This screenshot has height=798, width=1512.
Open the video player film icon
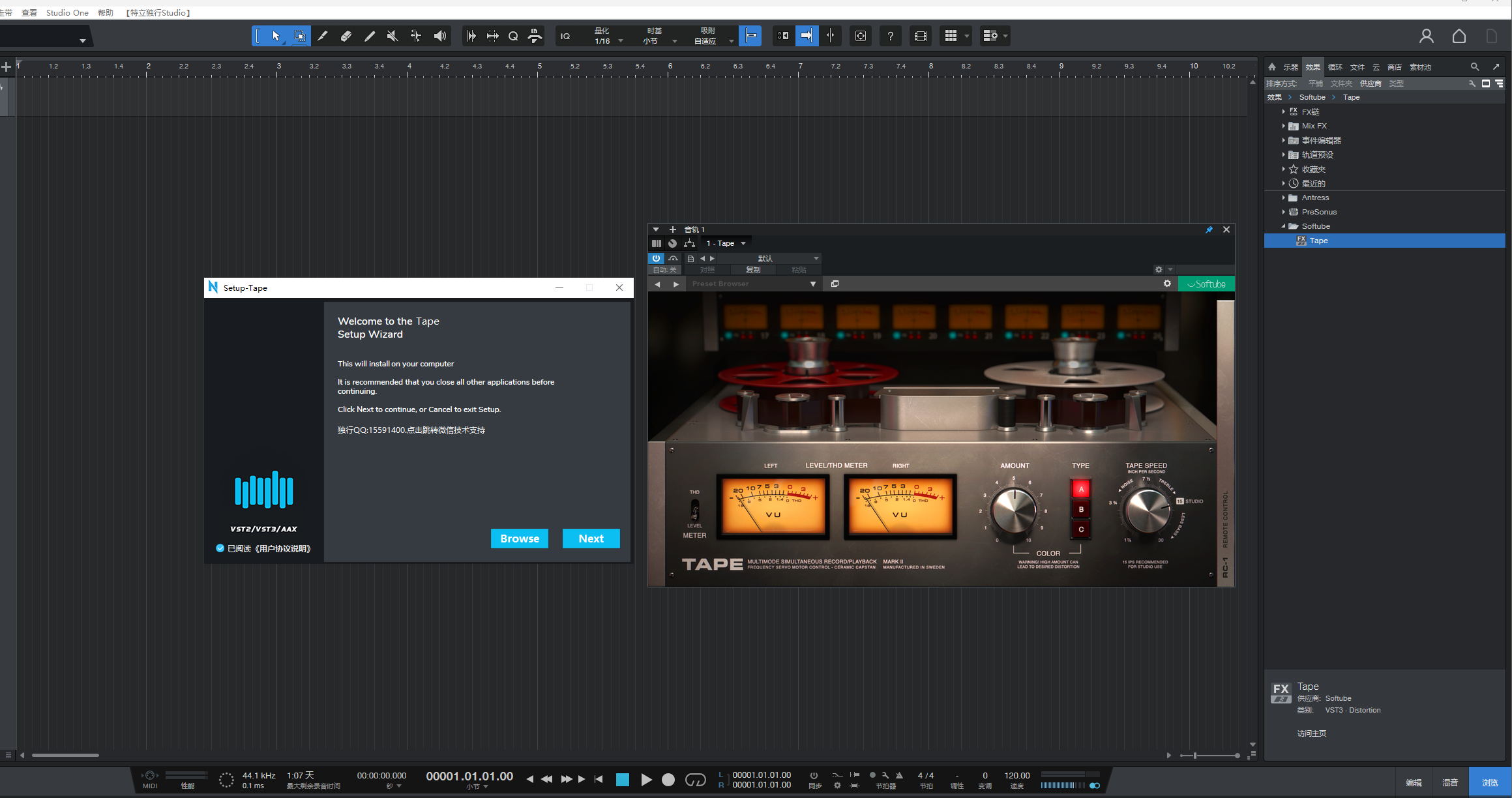tap(920, 36)
